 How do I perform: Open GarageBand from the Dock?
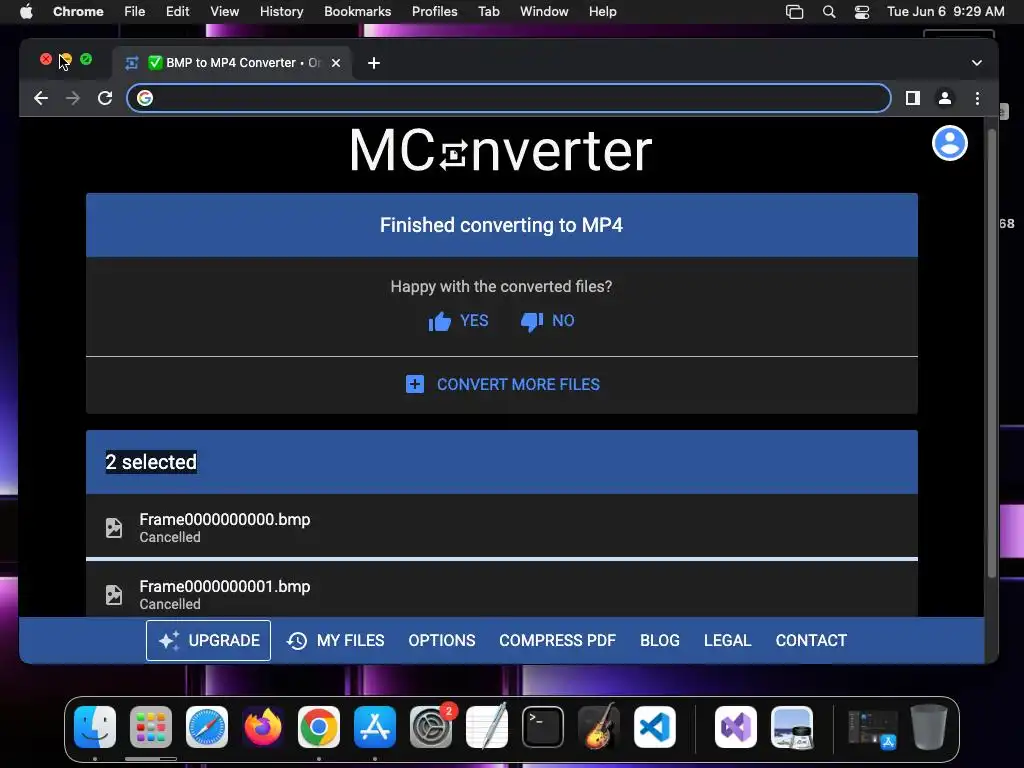pyautogui.click(x=599, y=727)
